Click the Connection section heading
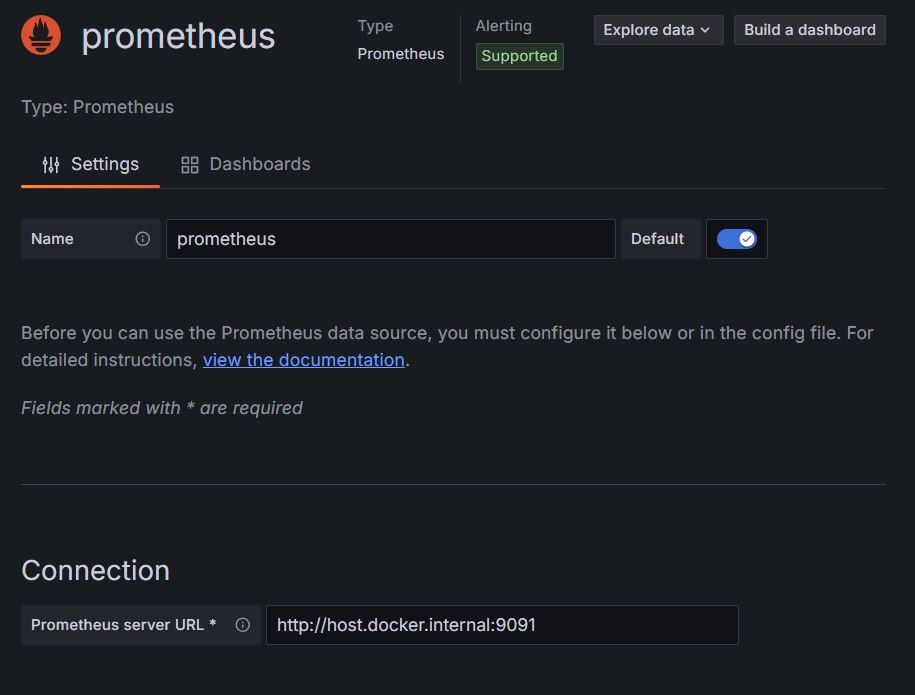Screen dimensions: 915x695 (95, 570)
